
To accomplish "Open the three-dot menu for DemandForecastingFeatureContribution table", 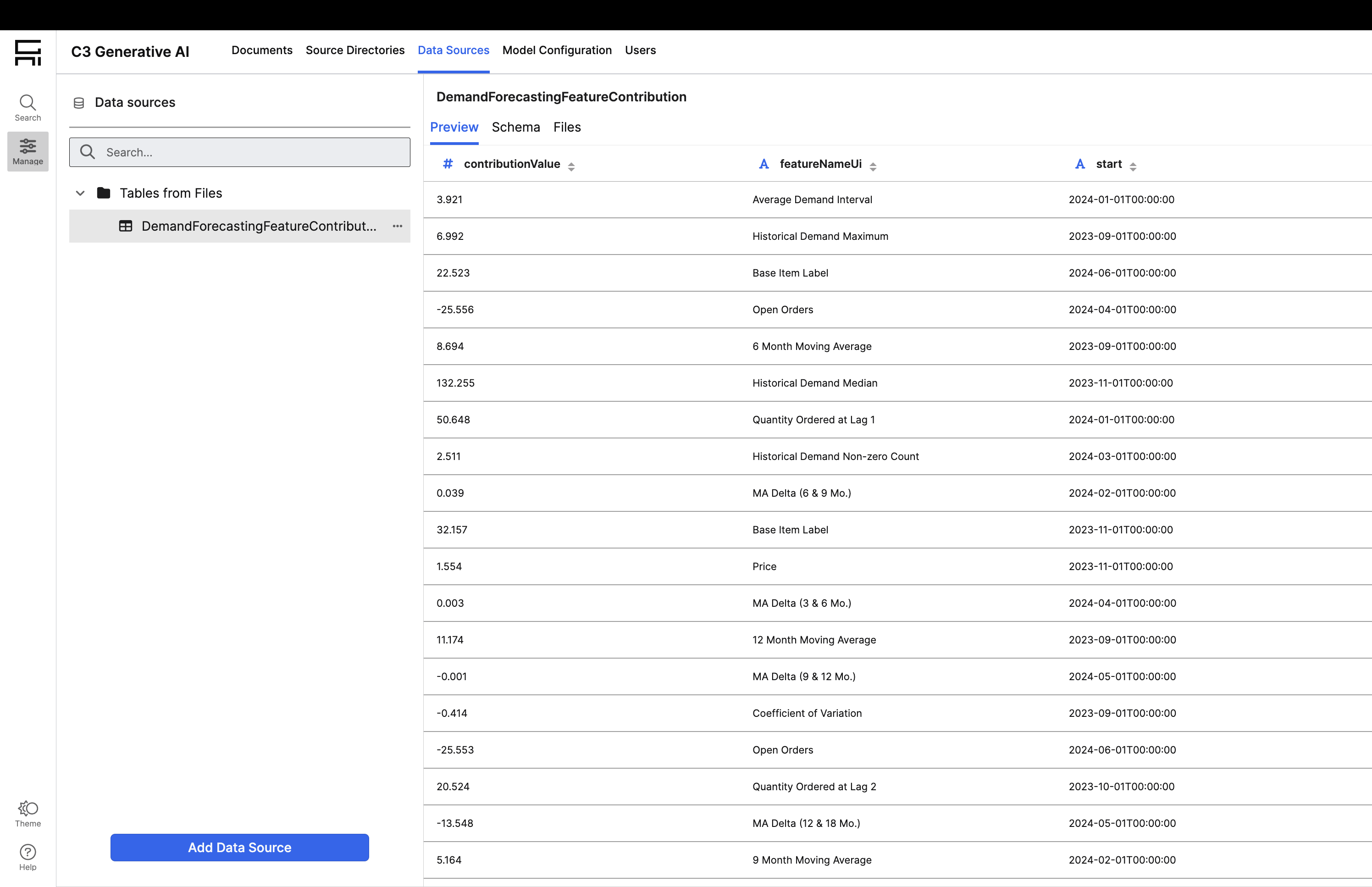I will (397, 227).
